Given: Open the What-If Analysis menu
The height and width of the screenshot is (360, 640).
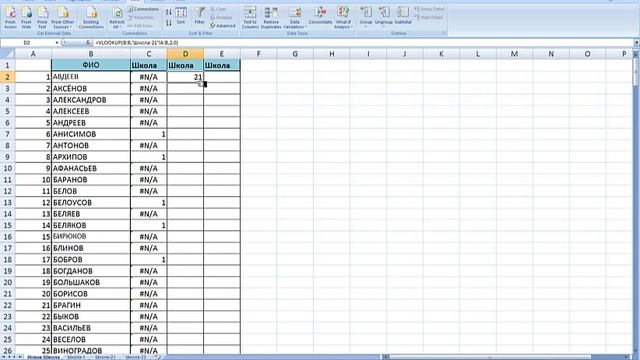Looking at the screenshot, I should [x=343, y=18].
